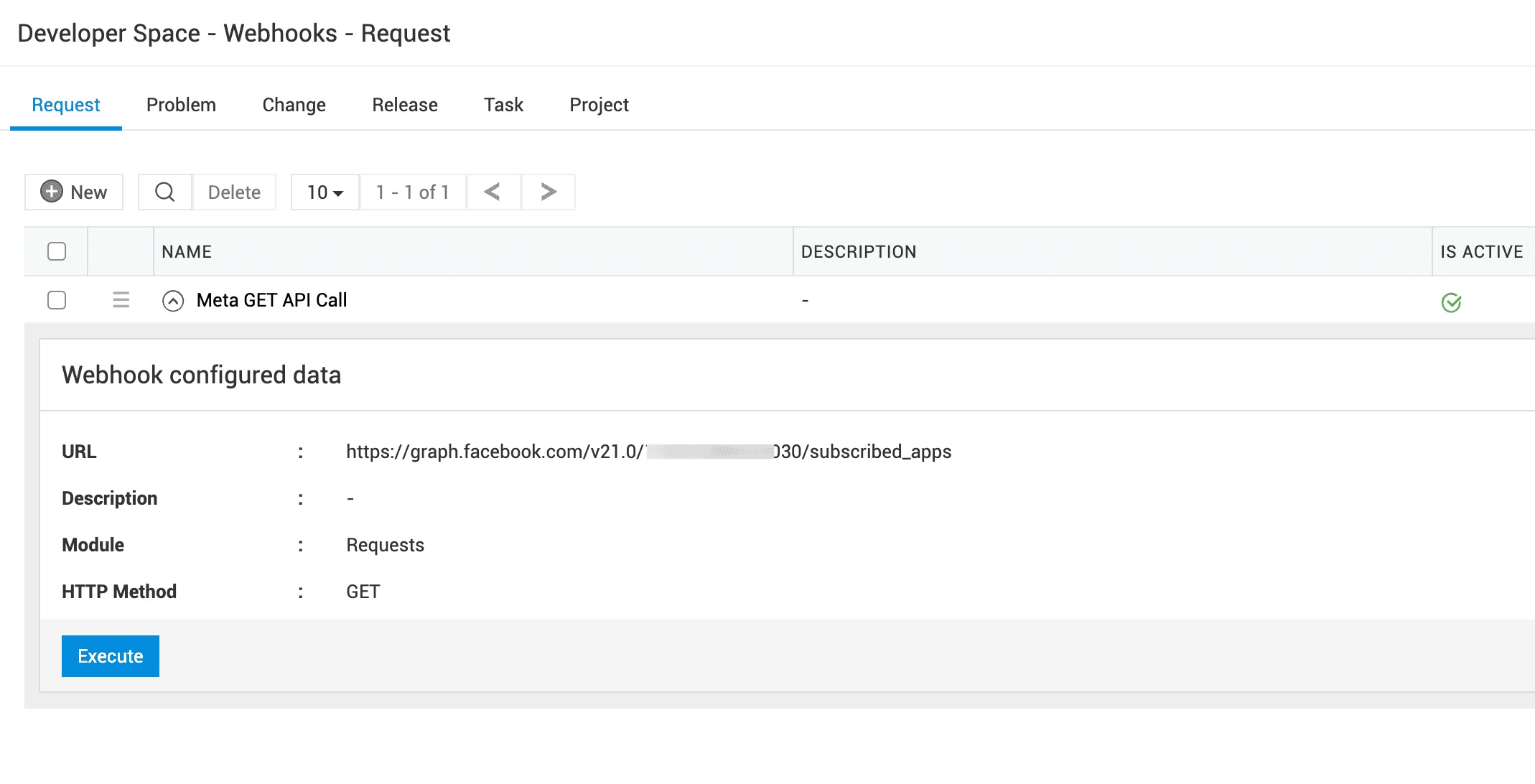The image size is (1535, 784).
Task: Click the Delete button
Action: (x=234, y=192)
